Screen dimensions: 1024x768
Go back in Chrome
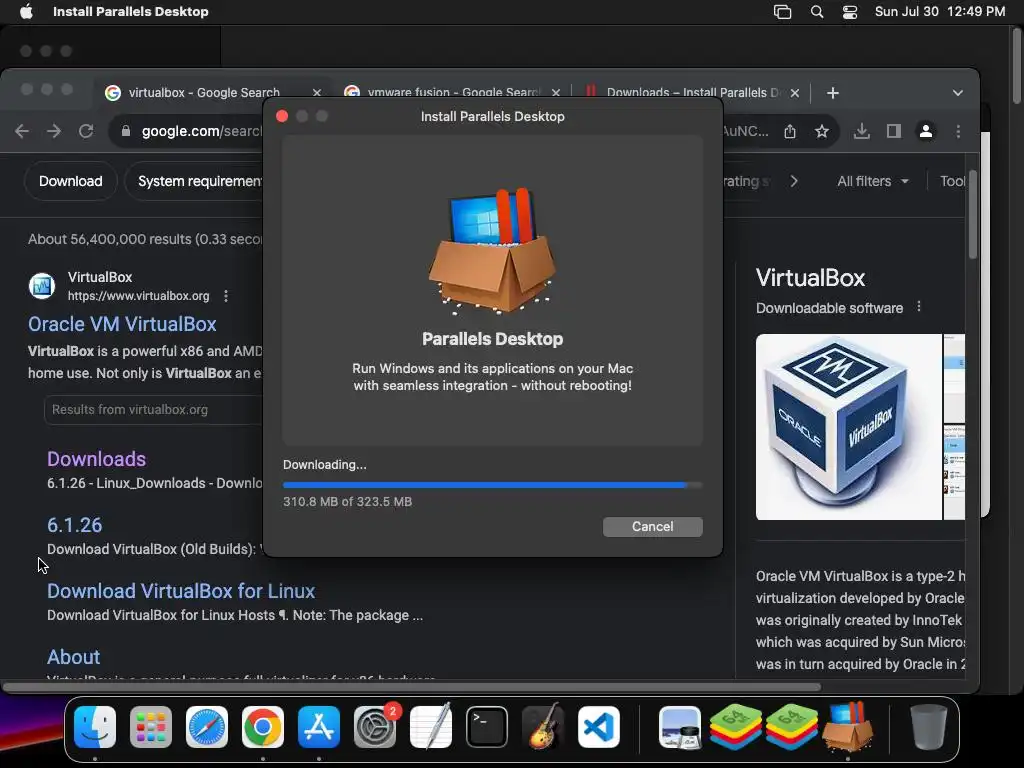pos(22,131)
